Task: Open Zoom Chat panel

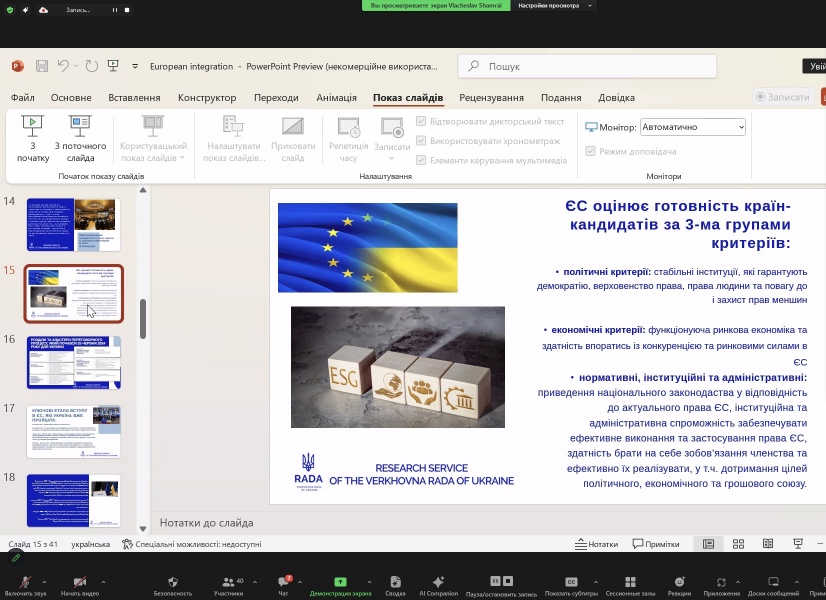Action: click(283, 585)
